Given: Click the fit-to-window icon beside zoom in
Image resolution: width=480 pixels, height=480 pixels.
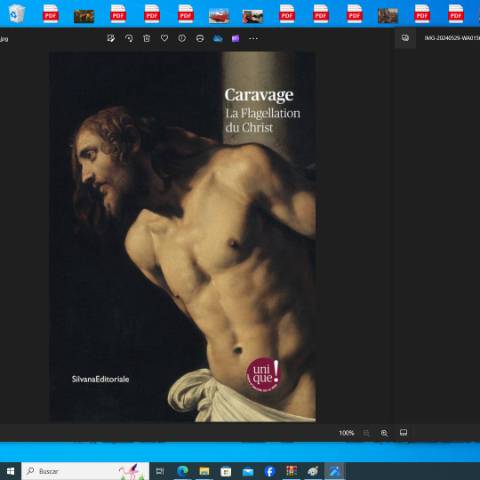Looking at the screenshot, I should click(x=403, y=433).
